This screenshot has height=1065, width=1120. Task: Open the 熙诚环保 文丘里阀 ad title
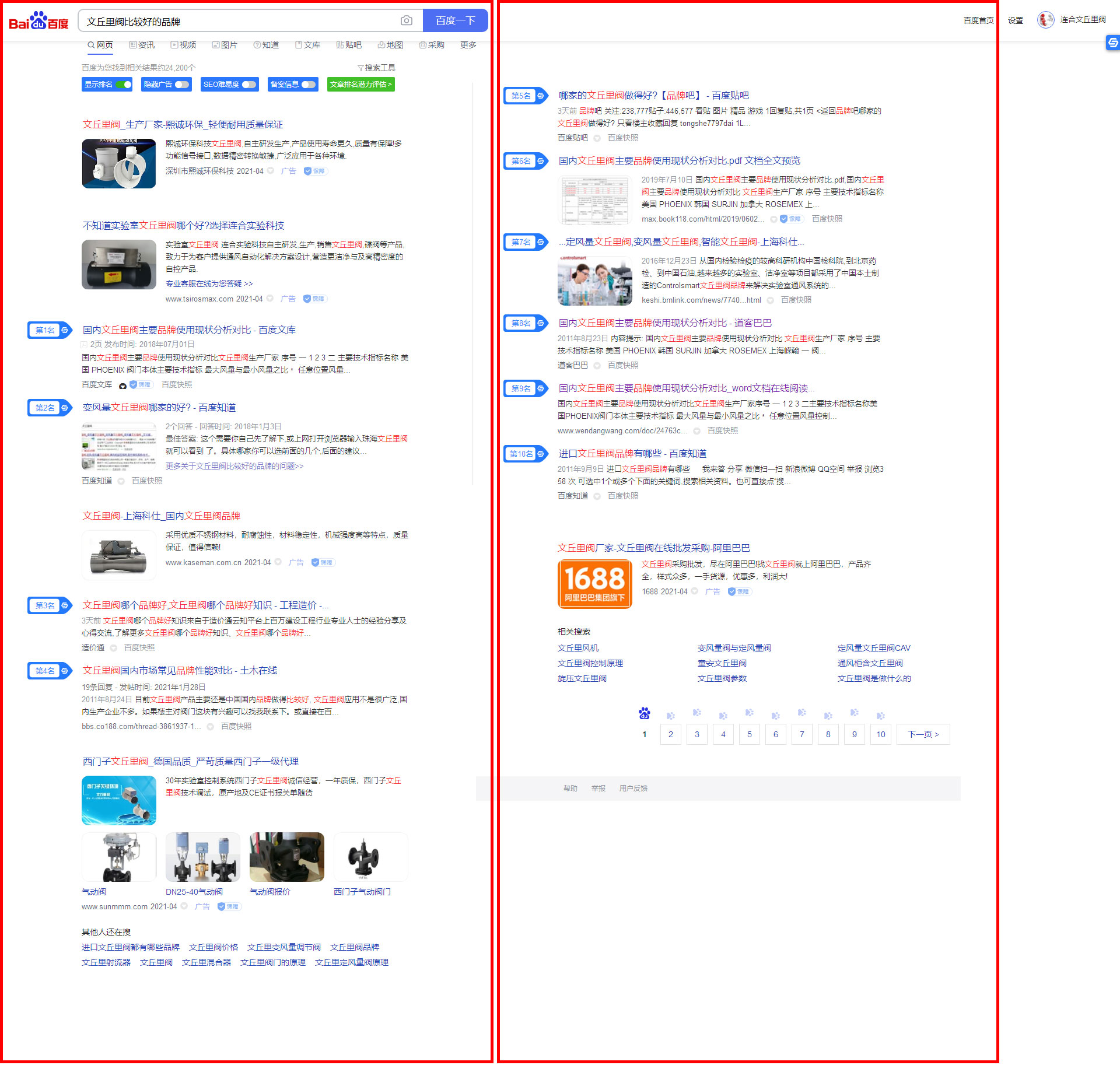[183, 125]
